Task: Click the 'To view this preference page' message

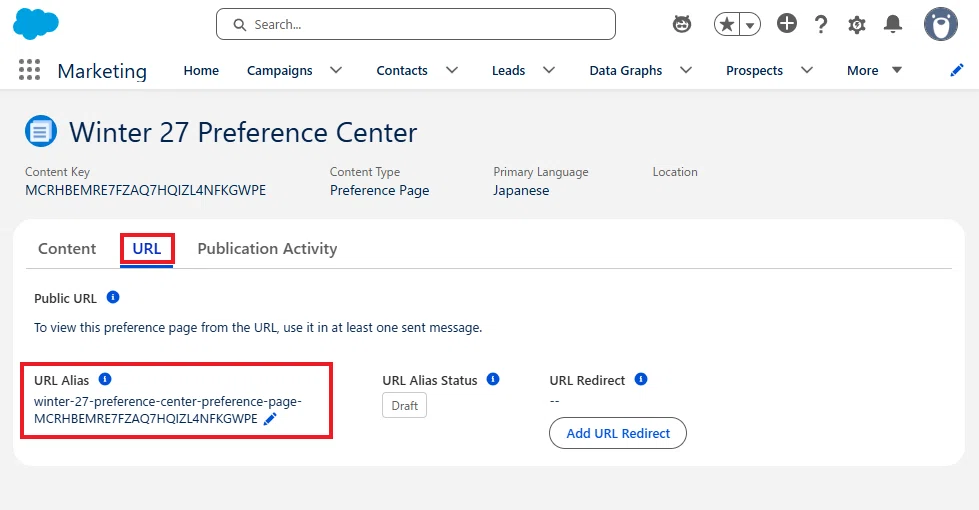Action: pos(258,328)
